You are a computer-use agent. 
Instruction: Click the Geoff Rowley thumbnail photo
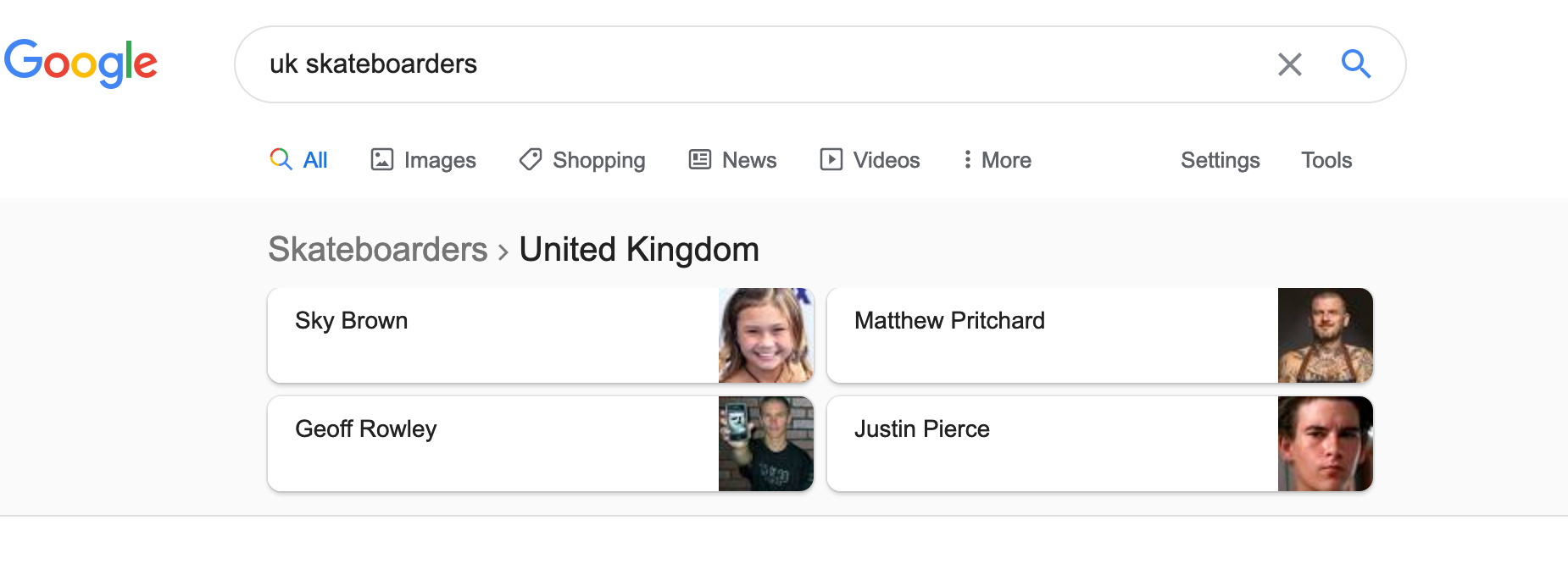[x=766, y=444]
